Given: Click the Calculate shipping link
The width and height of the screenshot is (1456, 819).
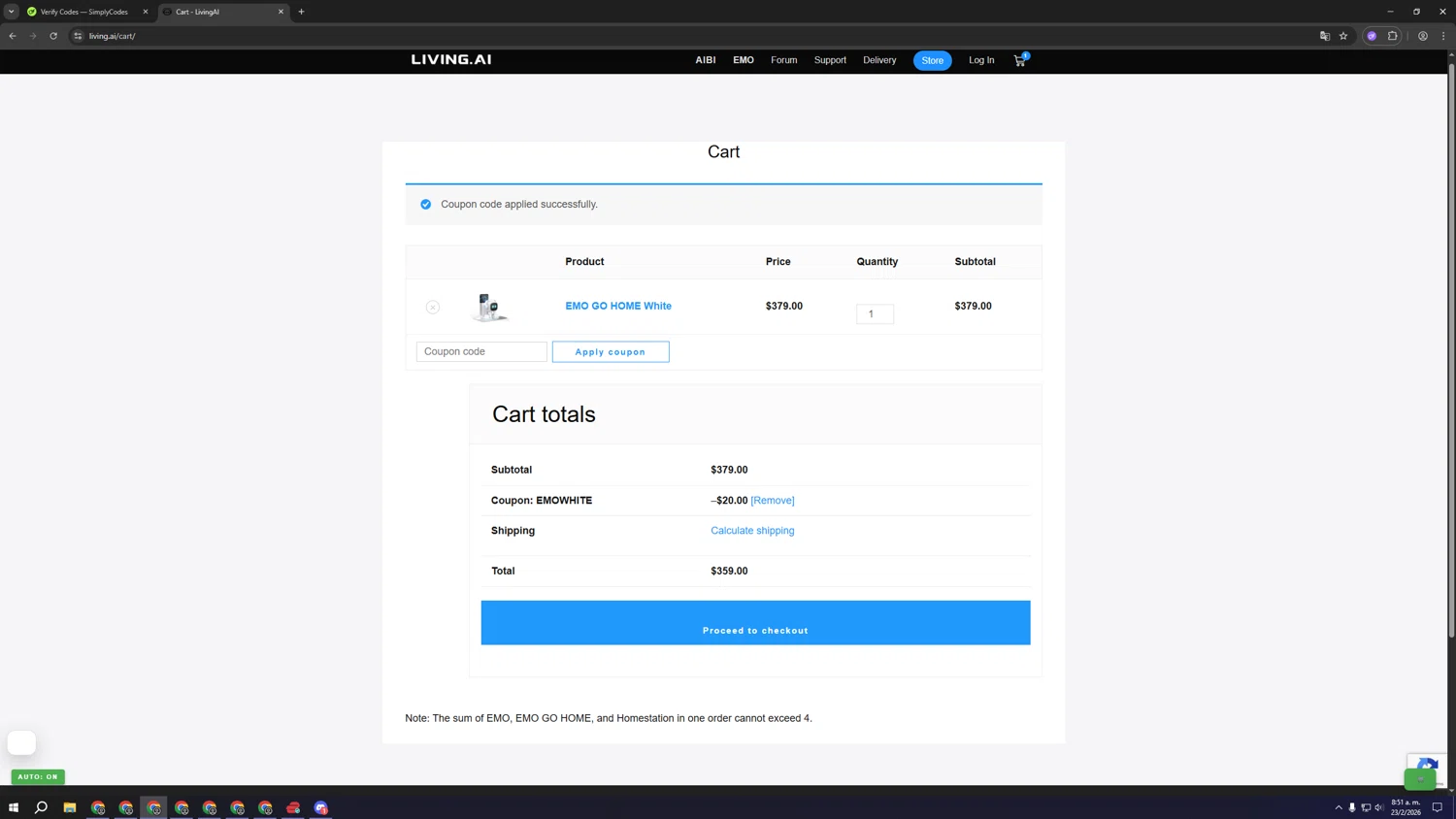Looking at the screenshot, I should pos(752,531).
